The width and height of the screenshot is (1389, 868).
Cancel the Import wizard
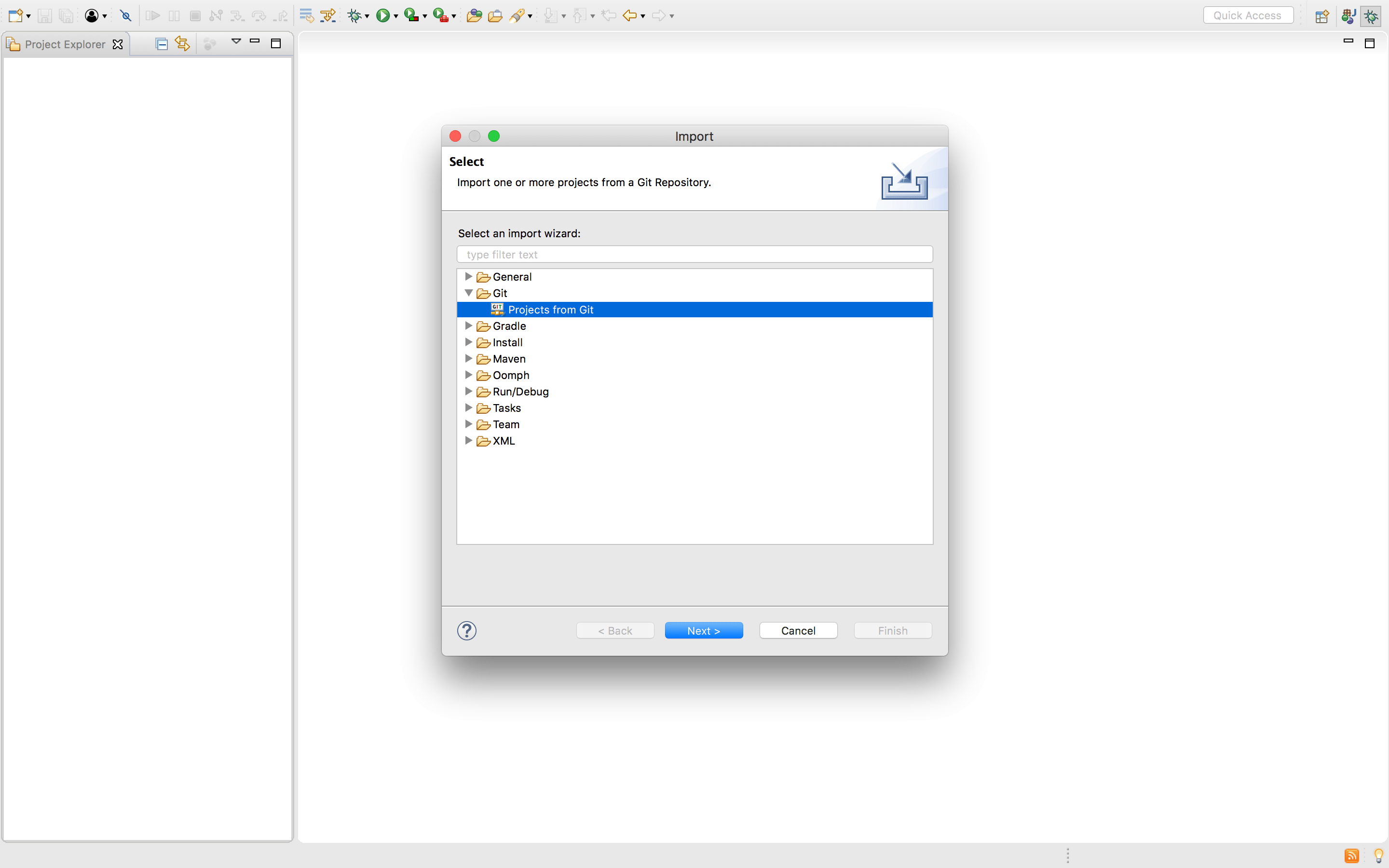798,630
